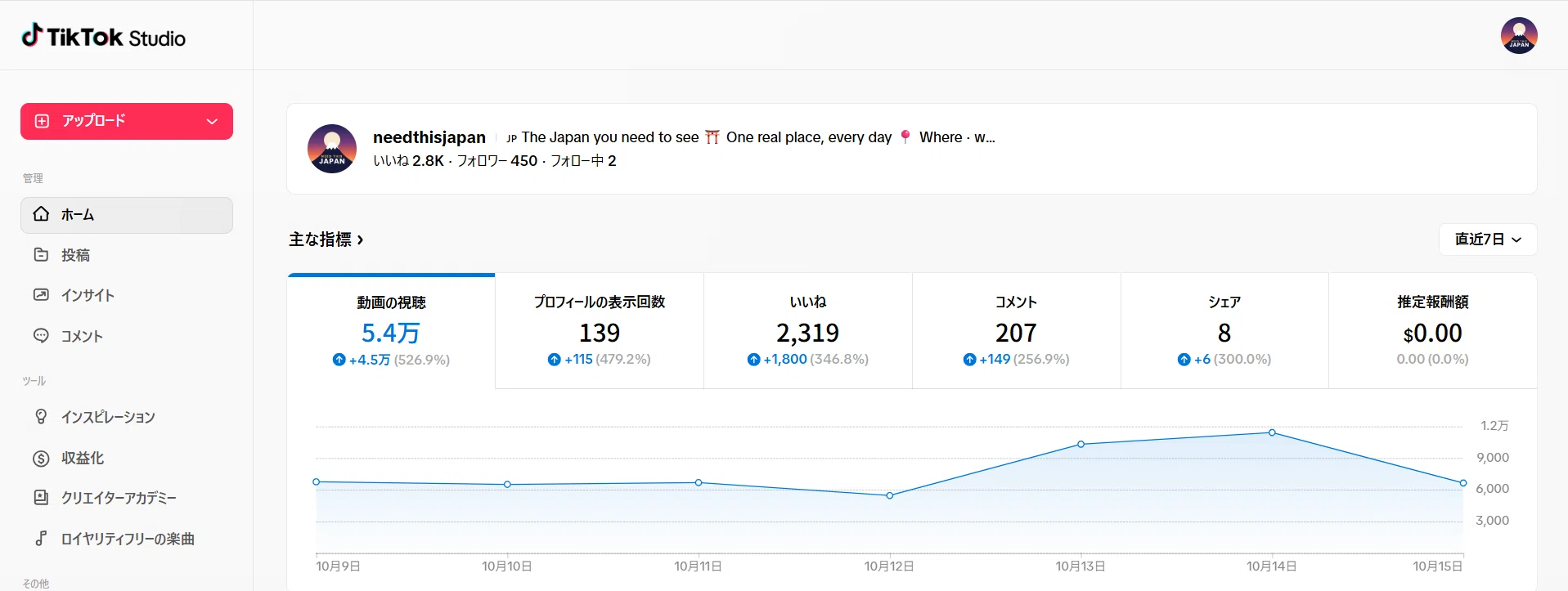Open クリエイターアカデミー link in sidebar
The image size is (1568, 591).
point(127,498)
